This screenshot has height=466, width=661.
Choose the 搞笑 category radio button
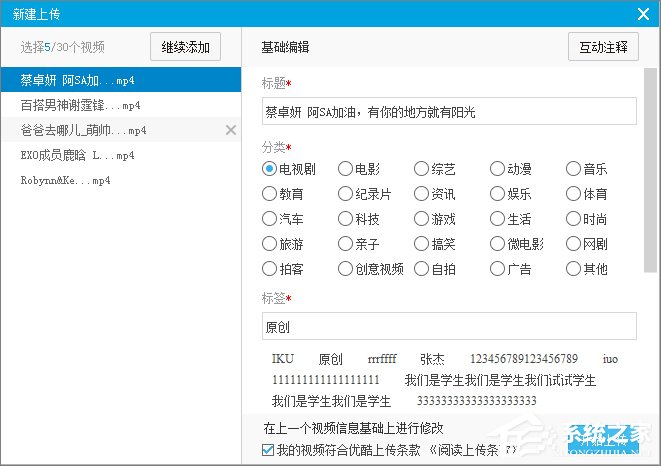pyautogui.click(x=421, y=244)
